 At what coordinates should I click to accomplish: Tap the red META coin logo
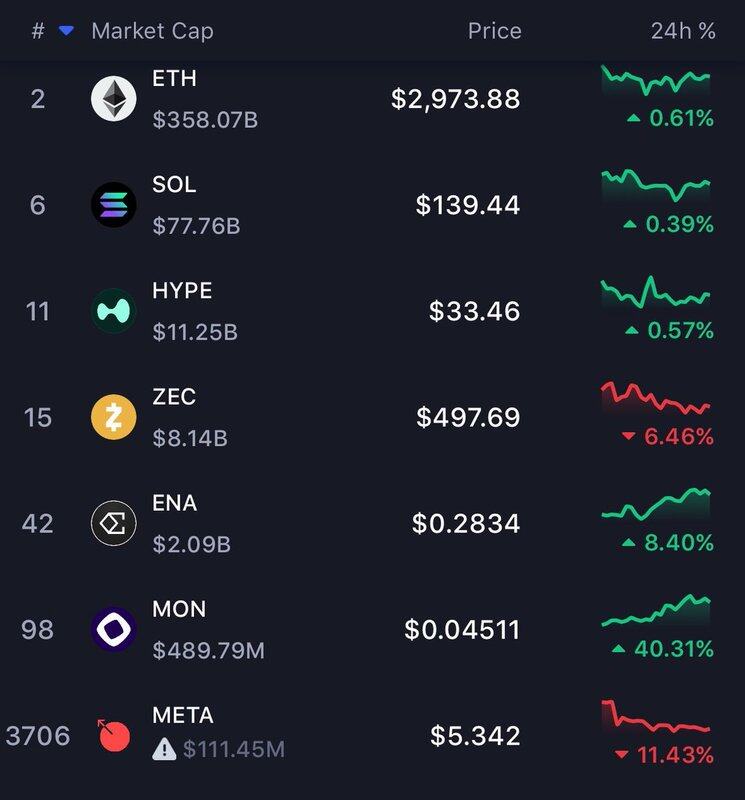[x=114, y=736]
